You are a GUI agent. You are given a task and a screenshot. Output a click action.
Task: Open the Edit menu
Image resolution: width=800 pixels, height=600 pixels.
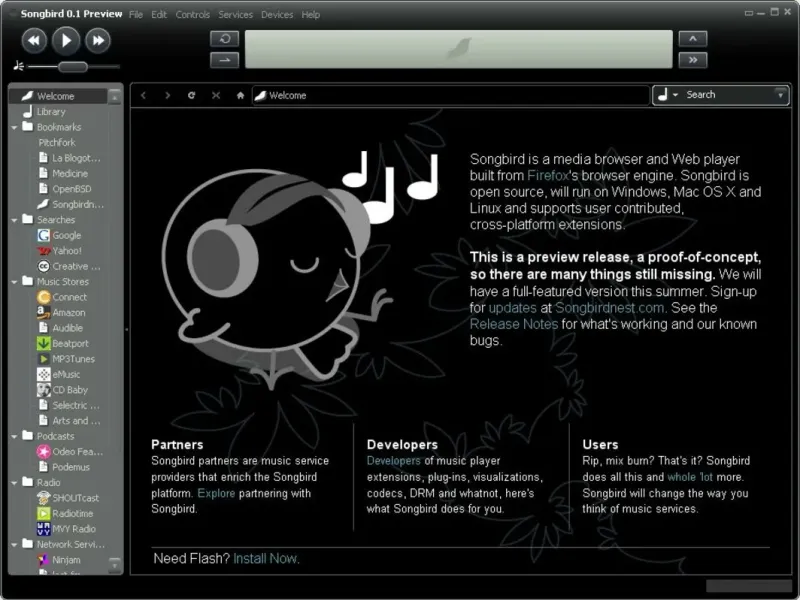coord(159,15)
